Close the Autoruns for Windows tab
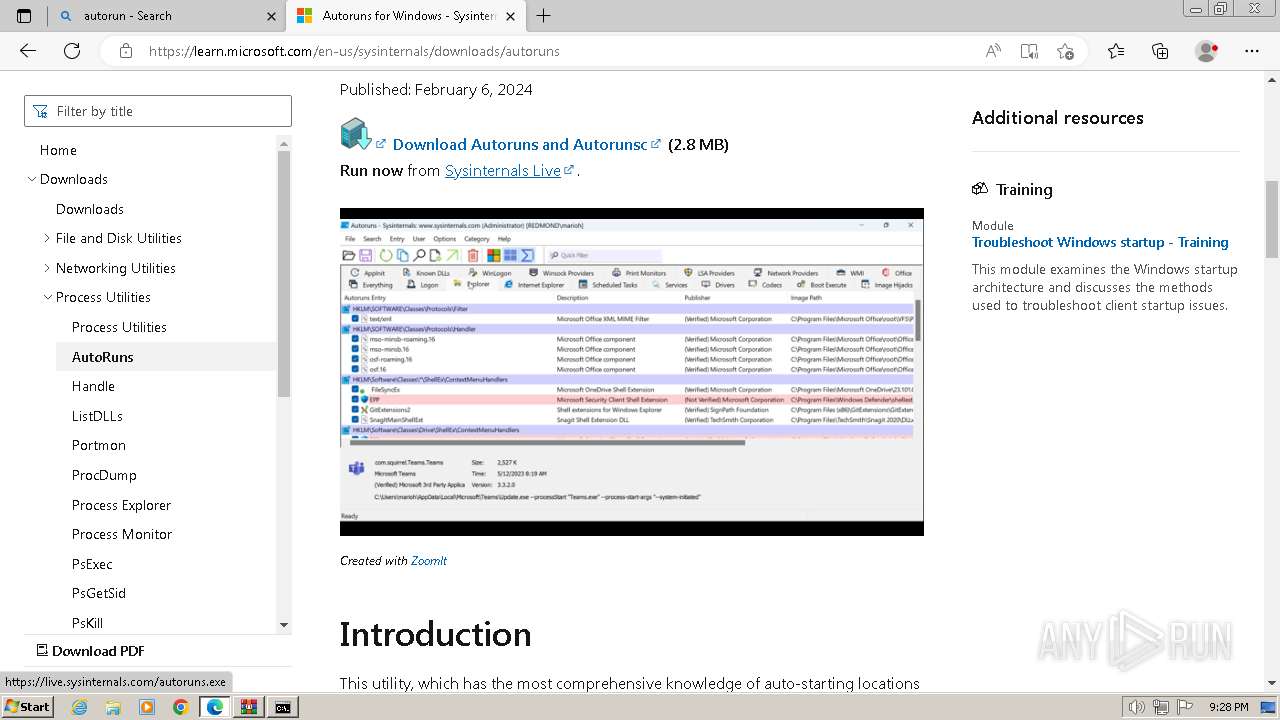 [510, 16]
